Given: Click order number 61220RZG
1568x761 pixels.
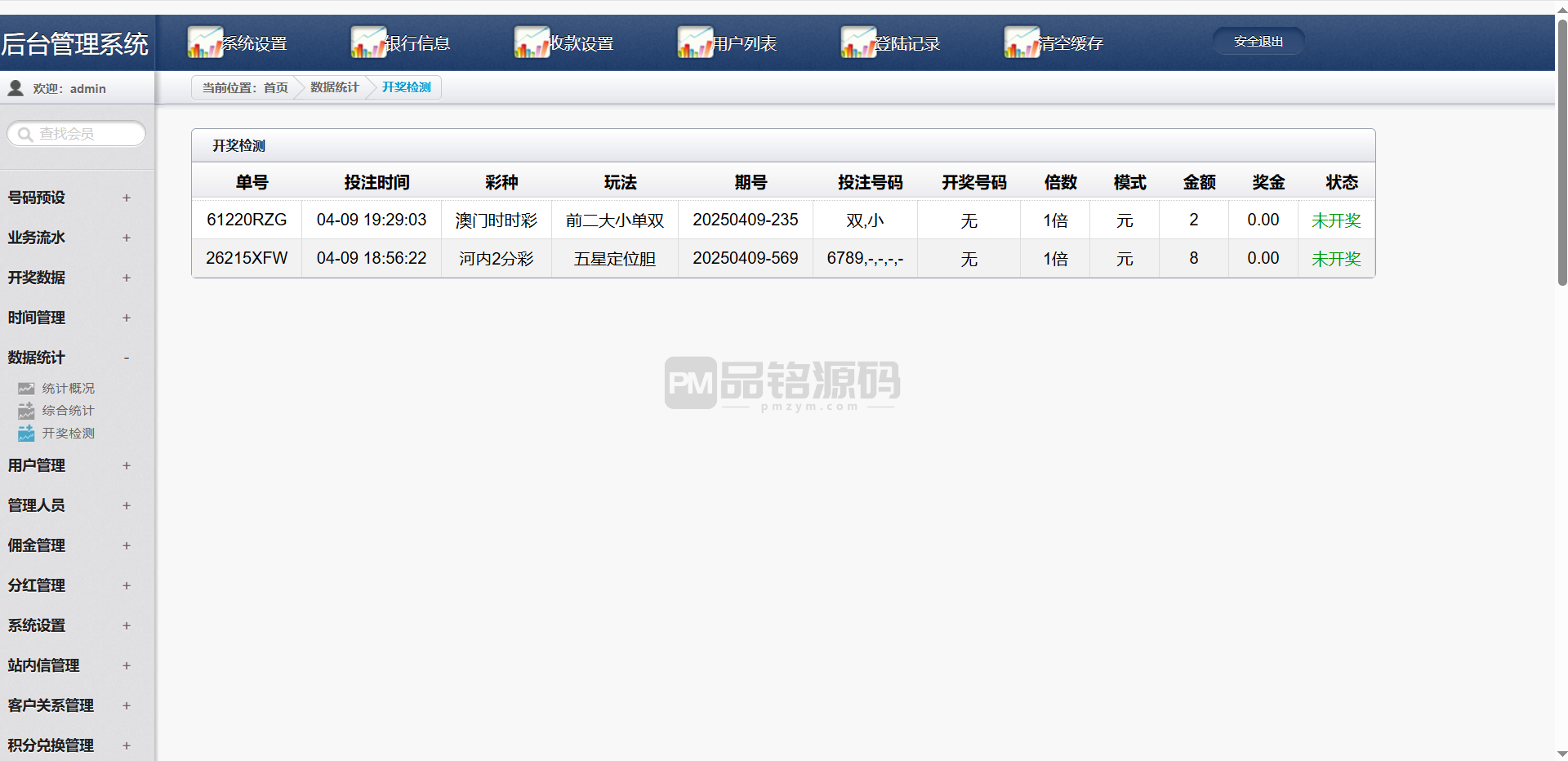Looking at the screenshot, I should click(x=247, y=220).
